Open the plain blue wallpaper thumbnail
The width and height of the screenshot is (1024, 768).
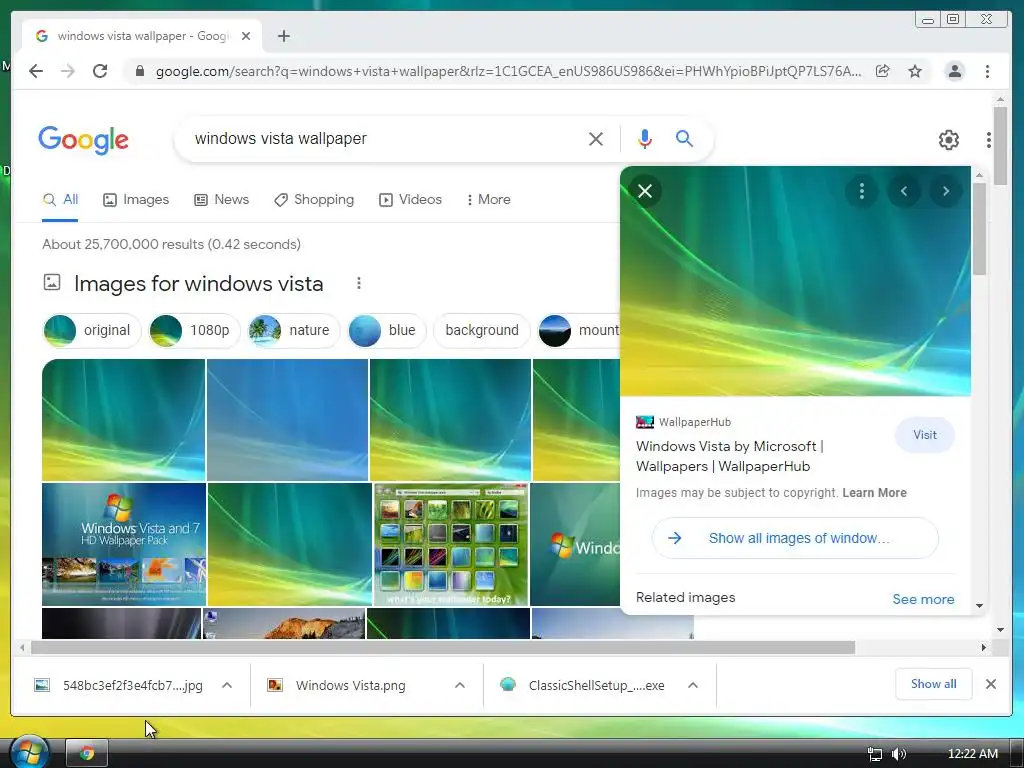pos(287,420)
